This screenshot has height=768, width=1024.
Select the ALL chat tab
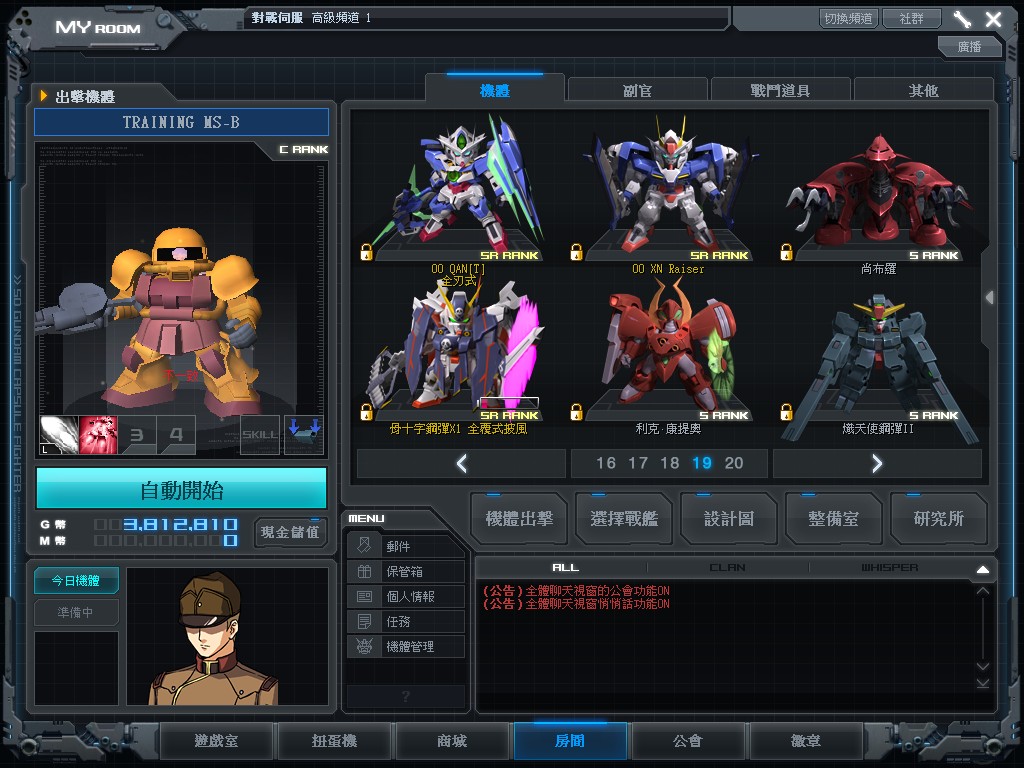pos(566,568)
